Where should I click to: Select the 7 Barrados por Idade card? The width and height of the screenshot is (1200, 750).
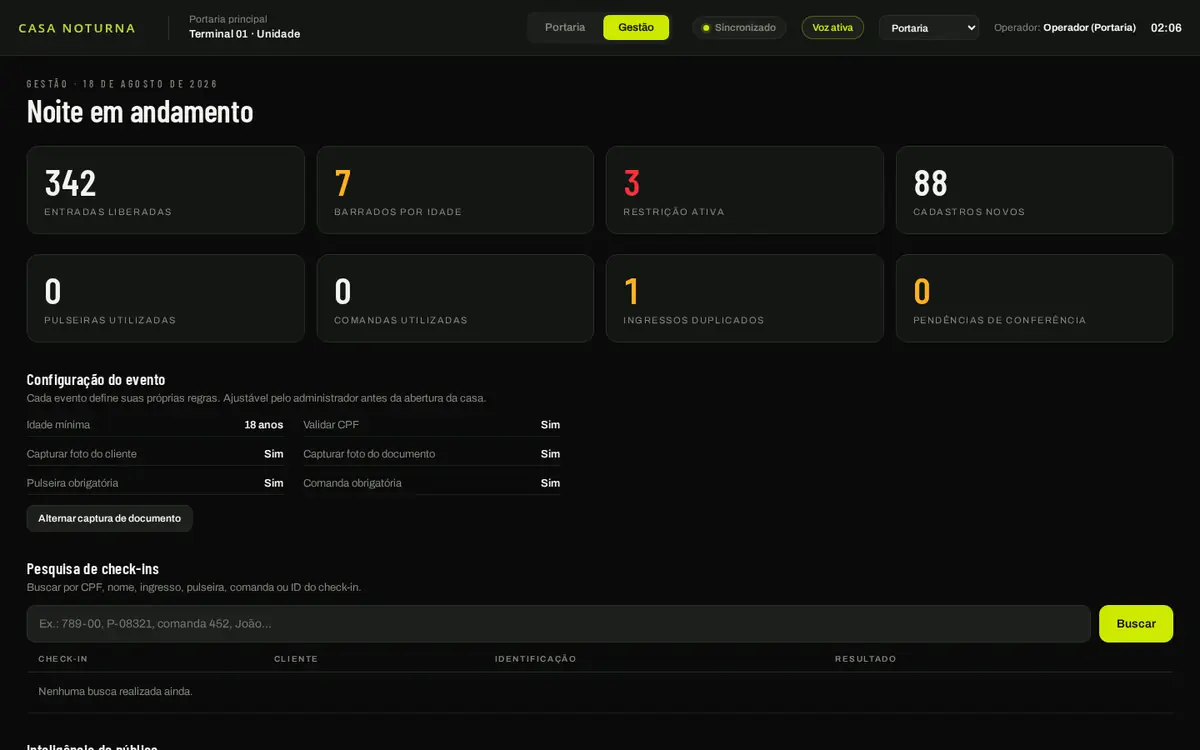455,190
